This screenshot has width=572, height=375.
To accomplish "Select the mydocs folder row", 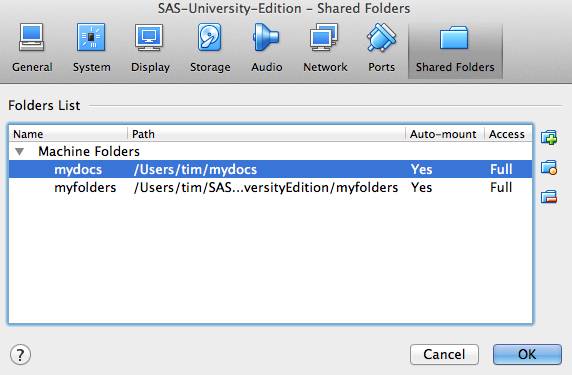I will [x=270, y=169].
